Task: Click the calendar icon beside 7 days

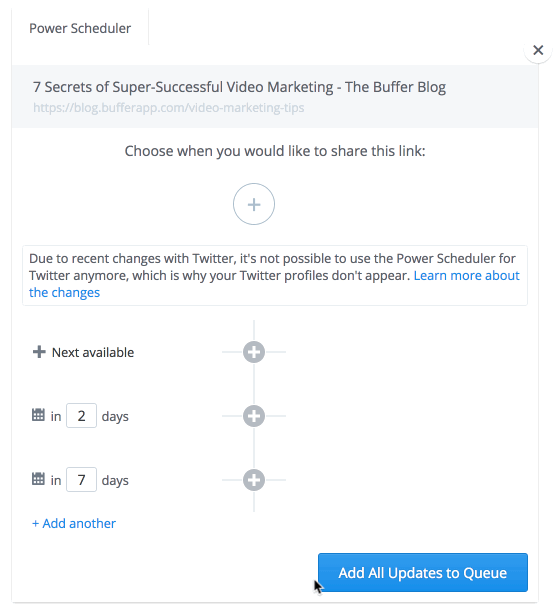Action: coord(38,479)
